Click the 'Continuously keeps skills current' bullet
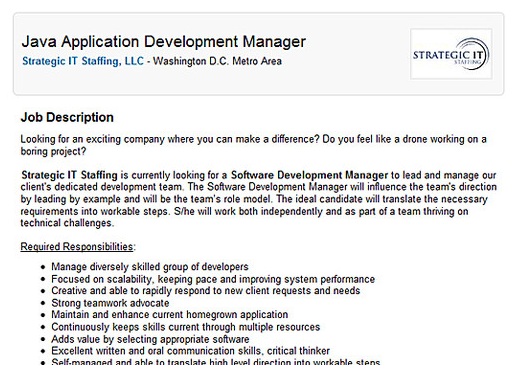Viewport: 522px width, 378px height. pos(186,327)
